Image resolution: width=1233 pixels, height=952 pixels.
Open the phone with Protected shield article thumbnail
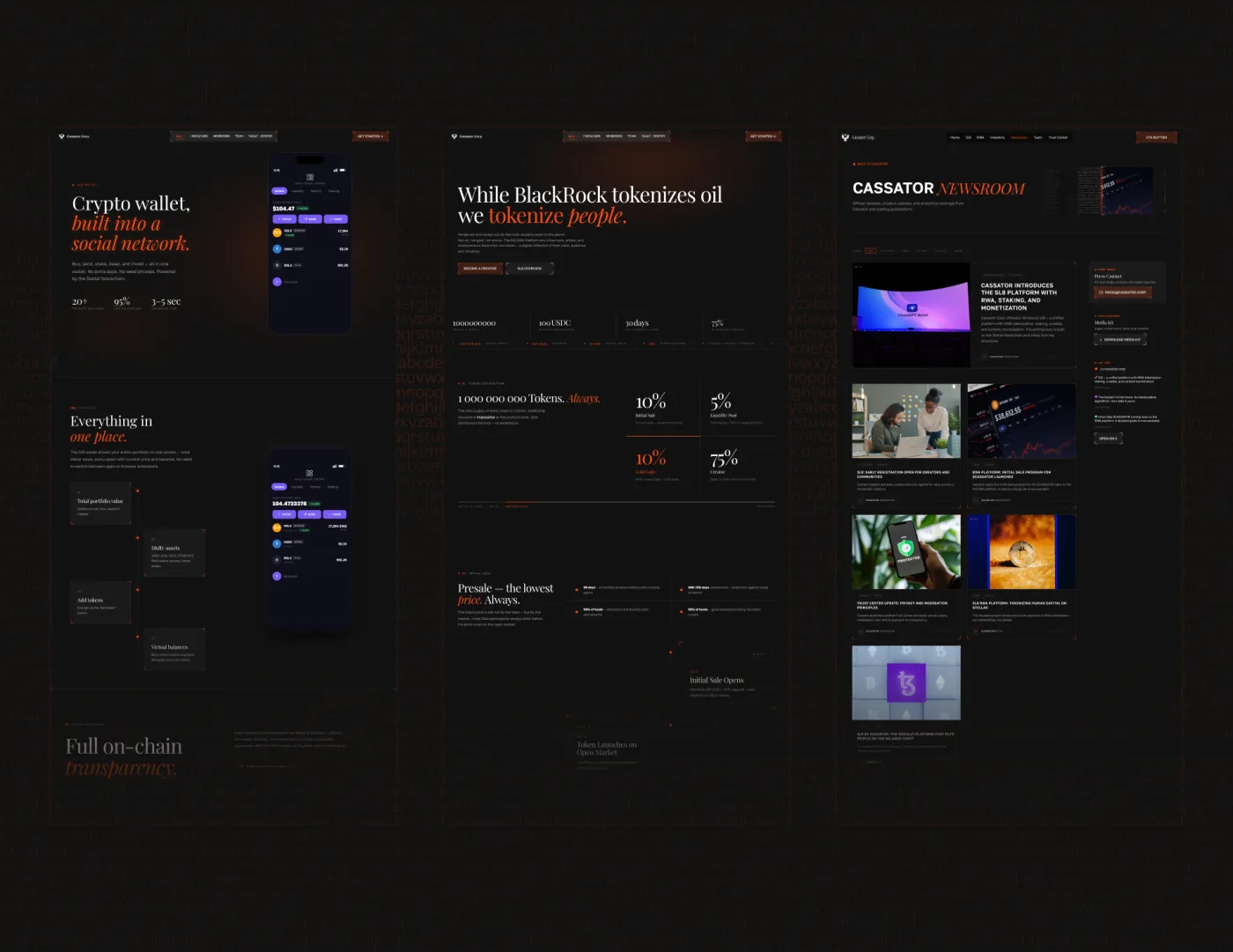pyautogui.click(x=906, y=552)
